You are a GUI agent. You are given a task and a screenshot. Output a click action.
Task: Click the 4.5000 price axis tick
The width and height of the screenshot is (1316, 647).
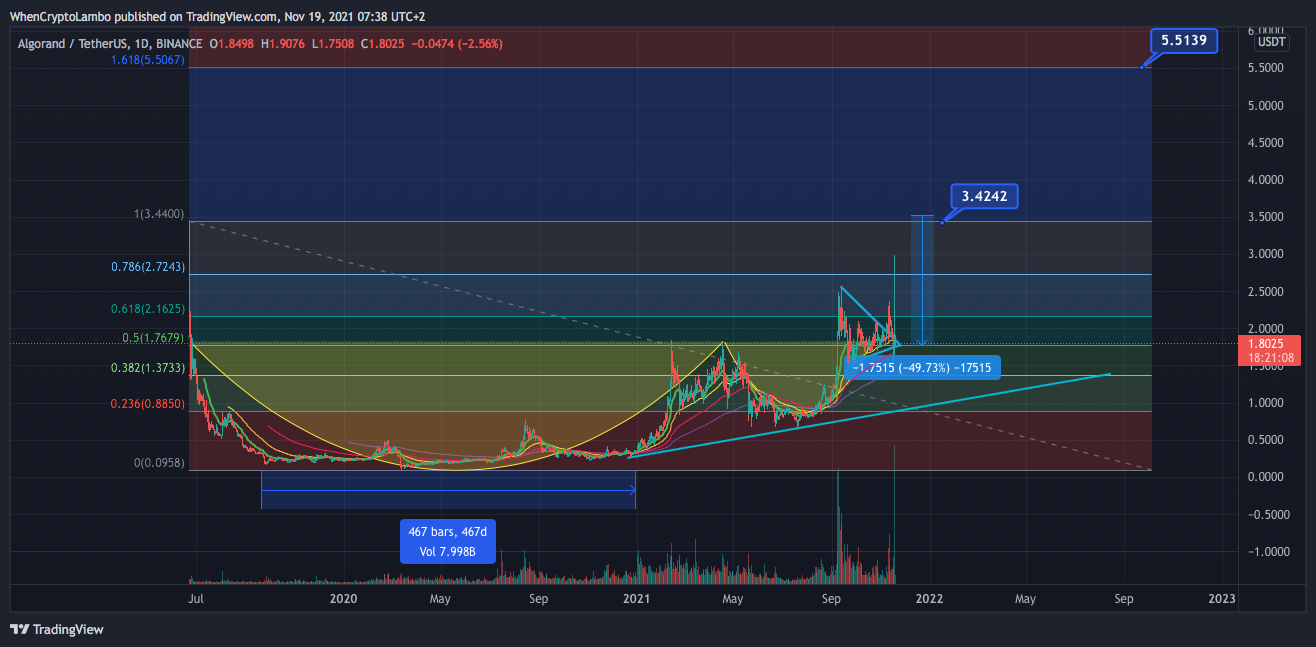pos(1264,143)
